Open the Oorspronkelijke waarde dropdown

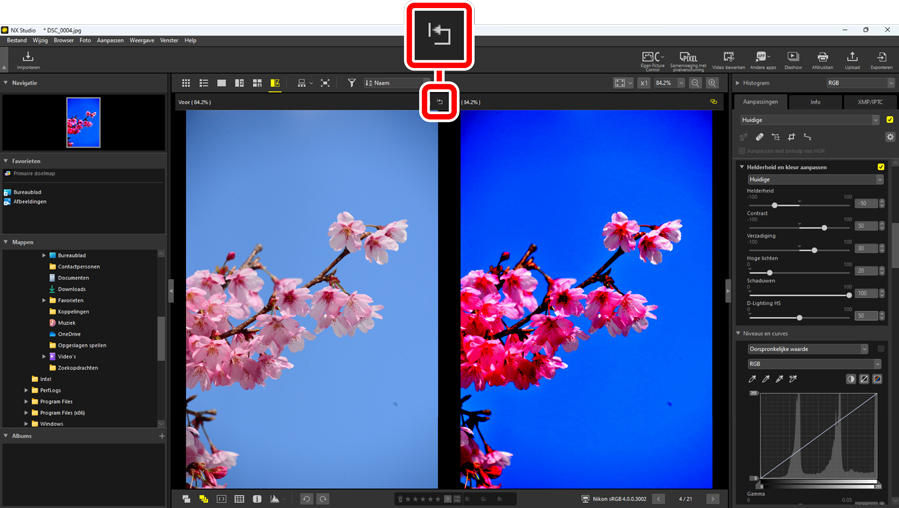pyautogui.click(x=808, y=349)
